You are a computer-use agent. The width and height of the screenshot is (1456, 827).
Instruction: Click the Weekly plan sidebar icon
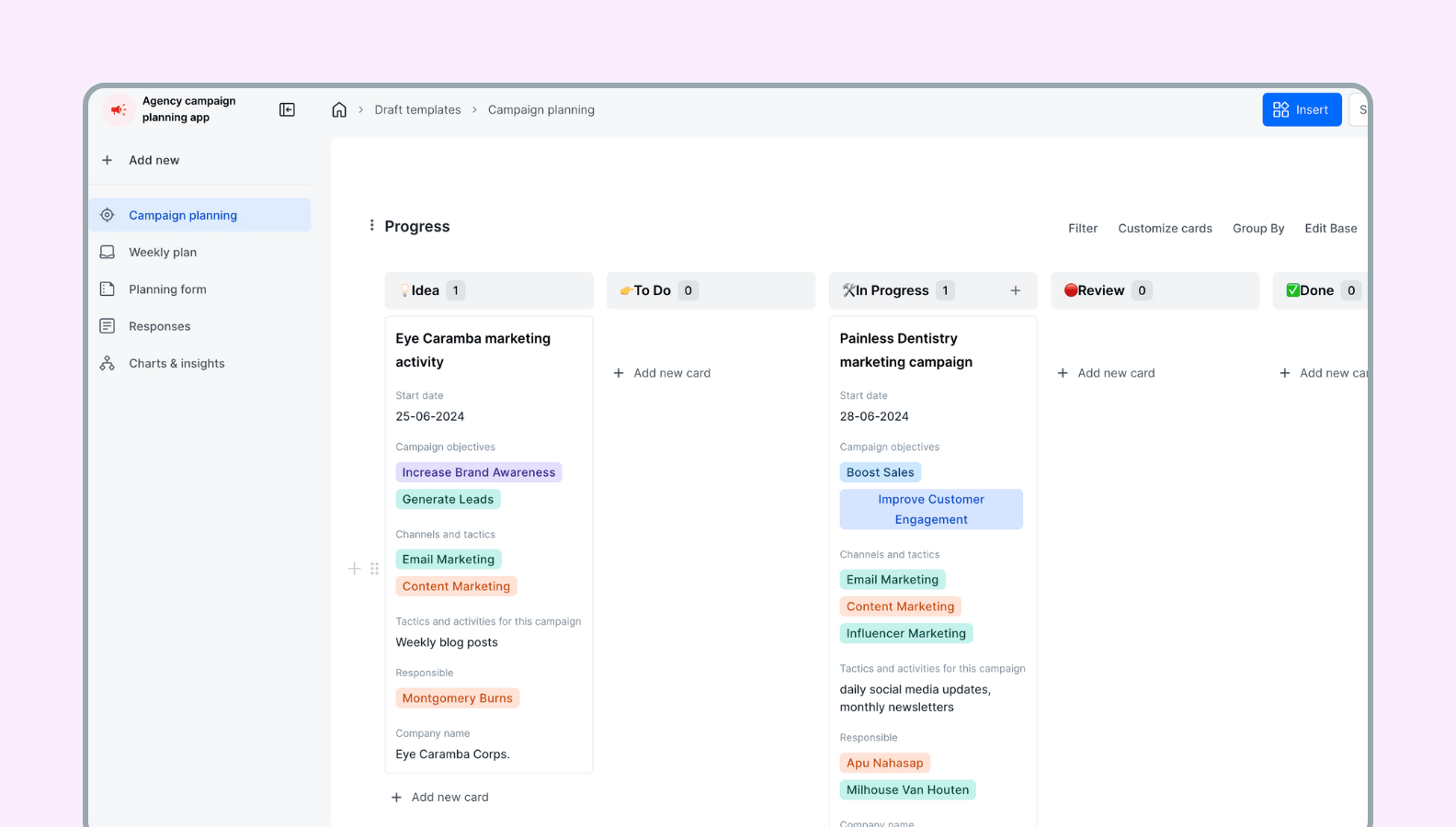108,252
